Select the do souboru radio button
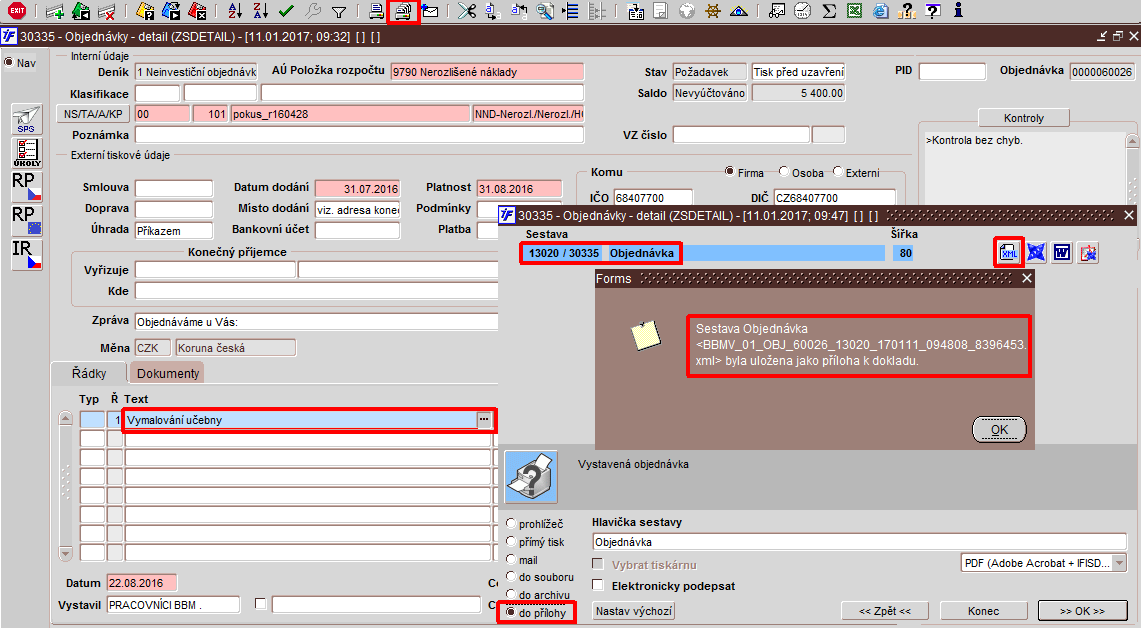Image resolution: width=1141 pixels, height=628 pixels. [x=511, y=576]
